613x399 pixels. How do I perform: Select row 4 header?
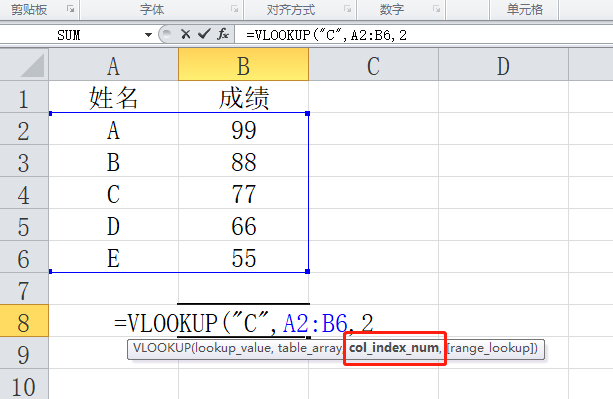point(24,193)
